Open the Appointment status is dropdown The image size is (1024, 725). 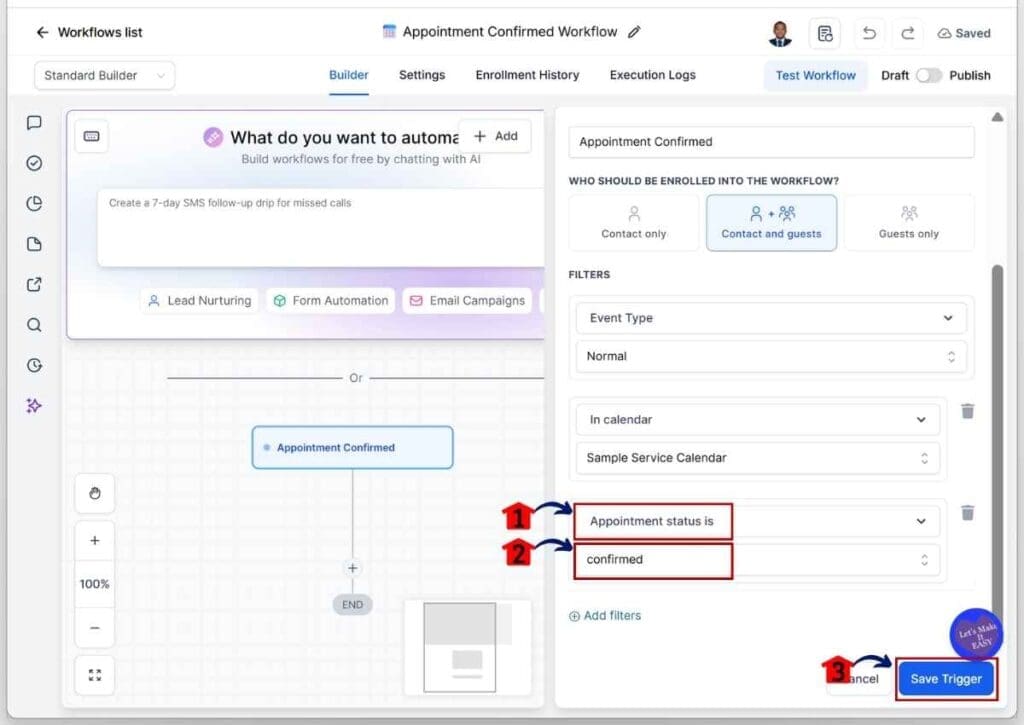[758, 522]
